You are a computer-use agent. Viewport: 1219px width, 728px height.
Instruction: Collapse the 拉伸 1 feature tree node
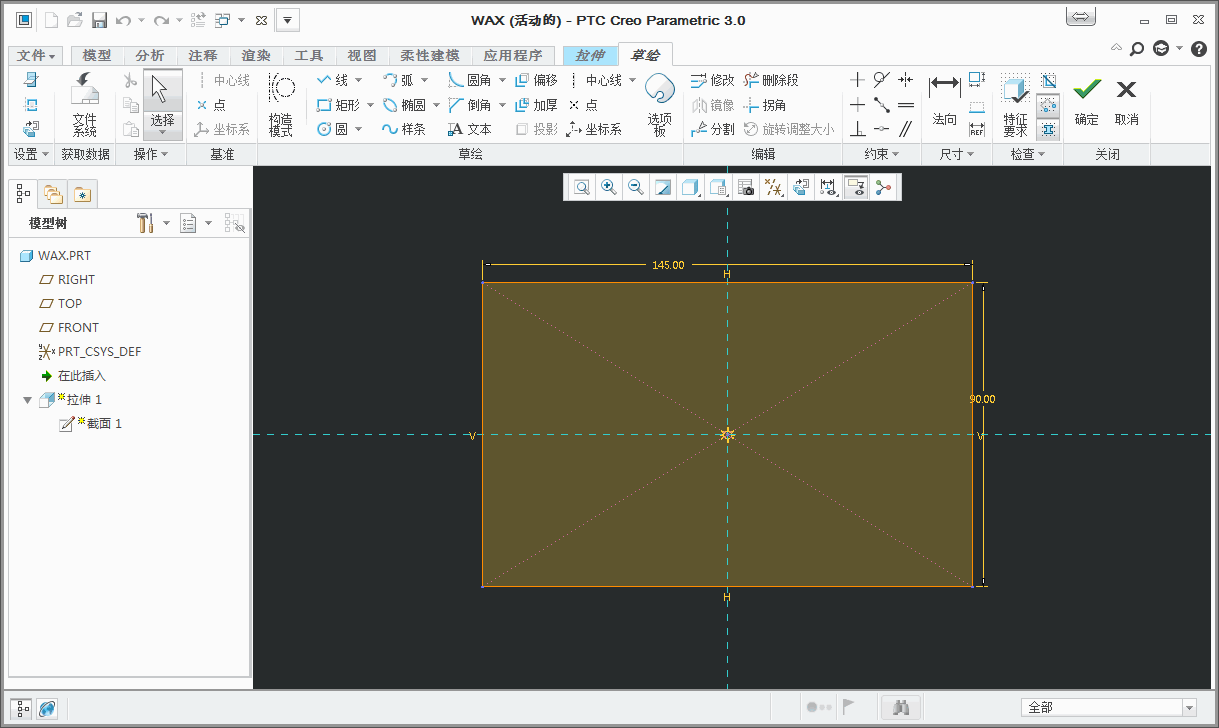click(27, 400)
